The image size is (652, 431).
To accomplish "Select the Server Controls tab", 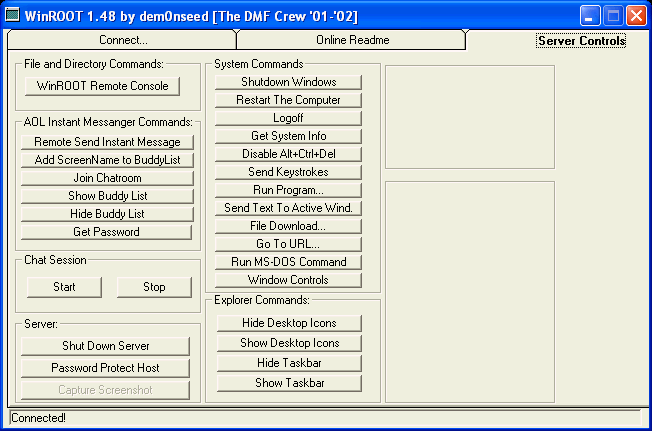I will [x=580, y=40].
